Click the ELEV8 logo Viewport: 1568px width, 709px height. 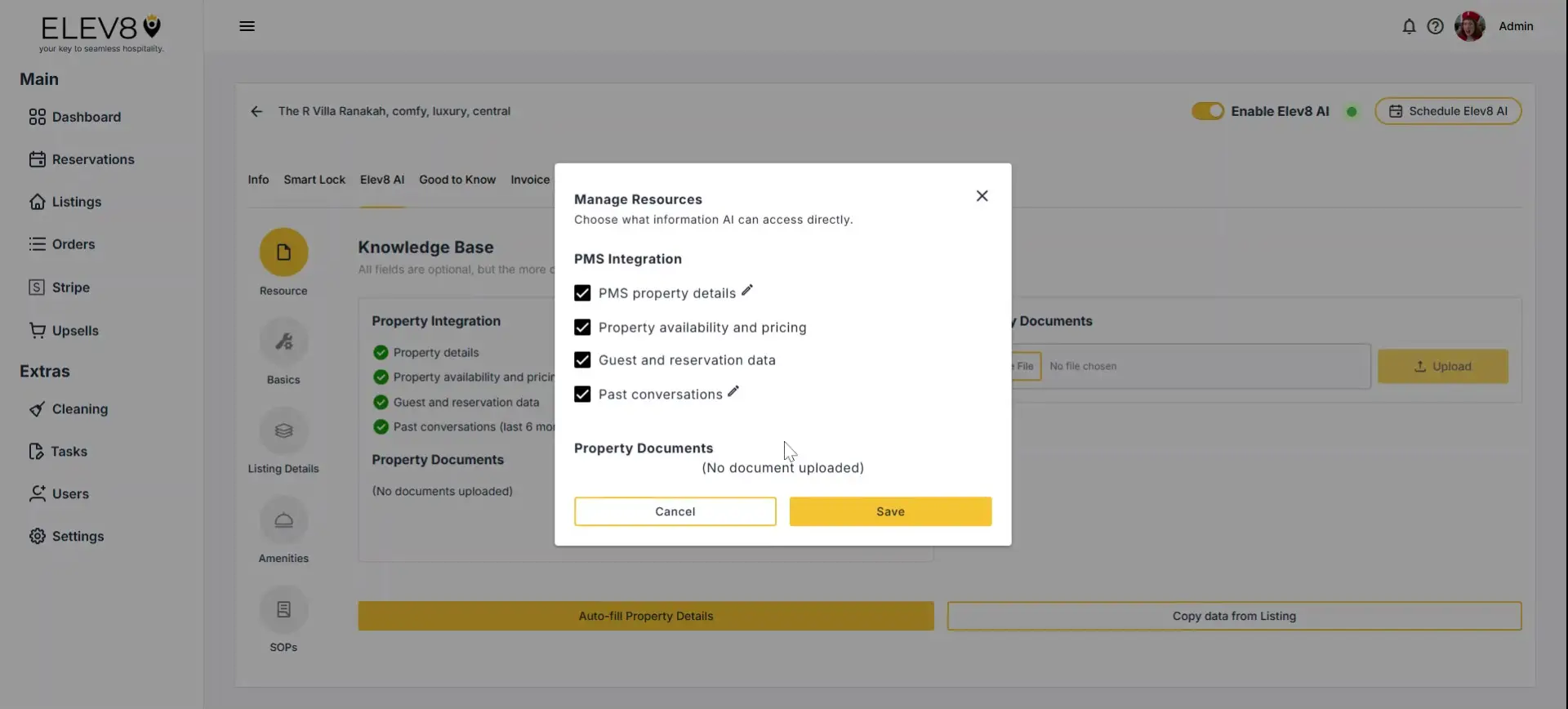[x=101, y=33]
